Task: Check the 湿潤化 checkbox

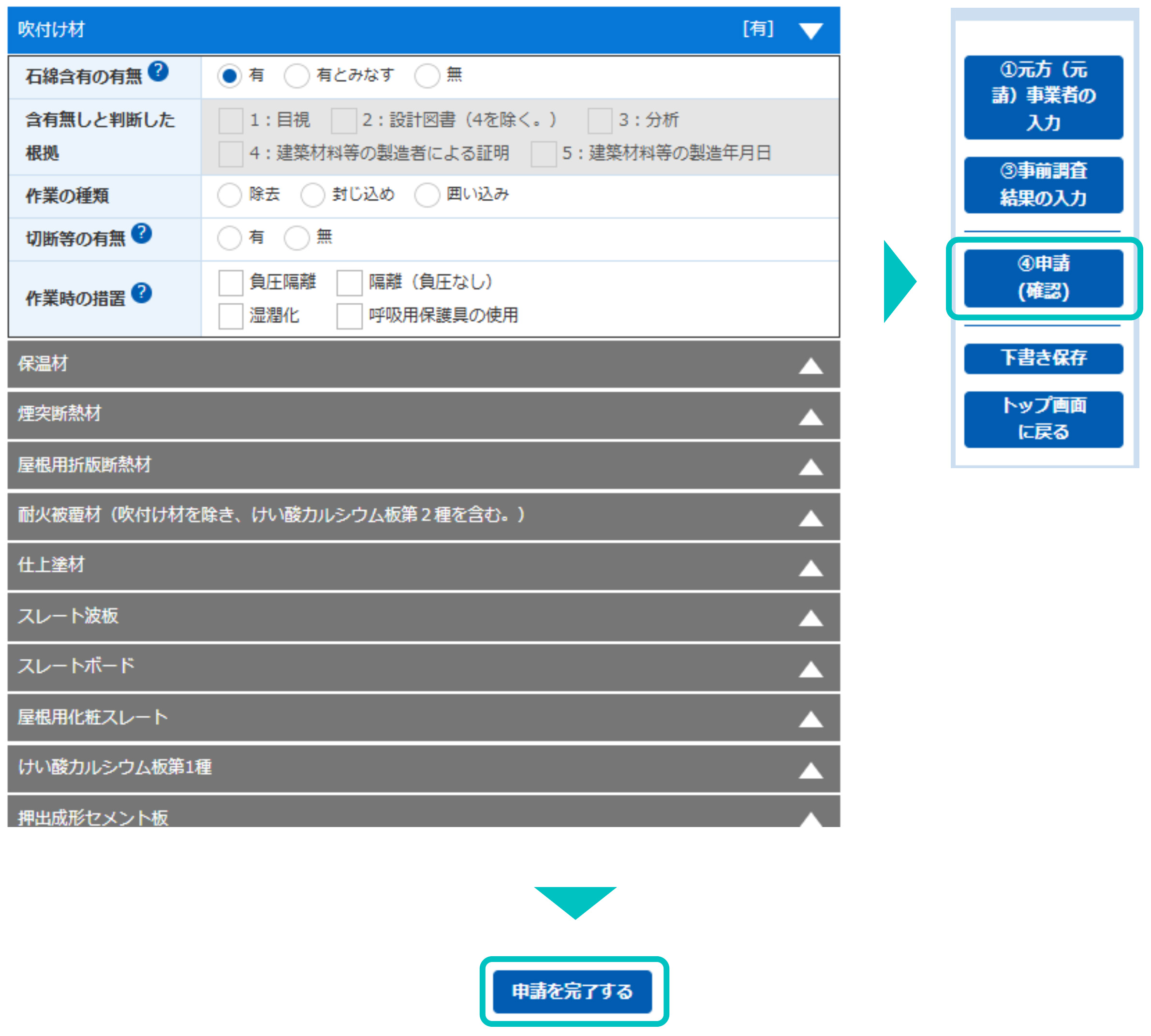Action: tap(231, 316)
